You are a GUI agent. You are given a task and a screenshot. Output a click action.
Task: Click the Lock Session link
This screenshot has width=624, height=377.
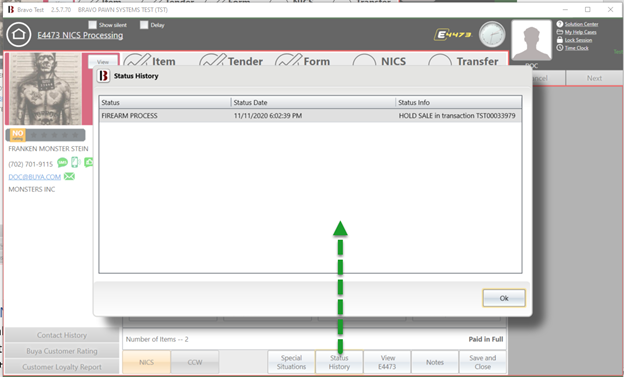coord(578,40)
